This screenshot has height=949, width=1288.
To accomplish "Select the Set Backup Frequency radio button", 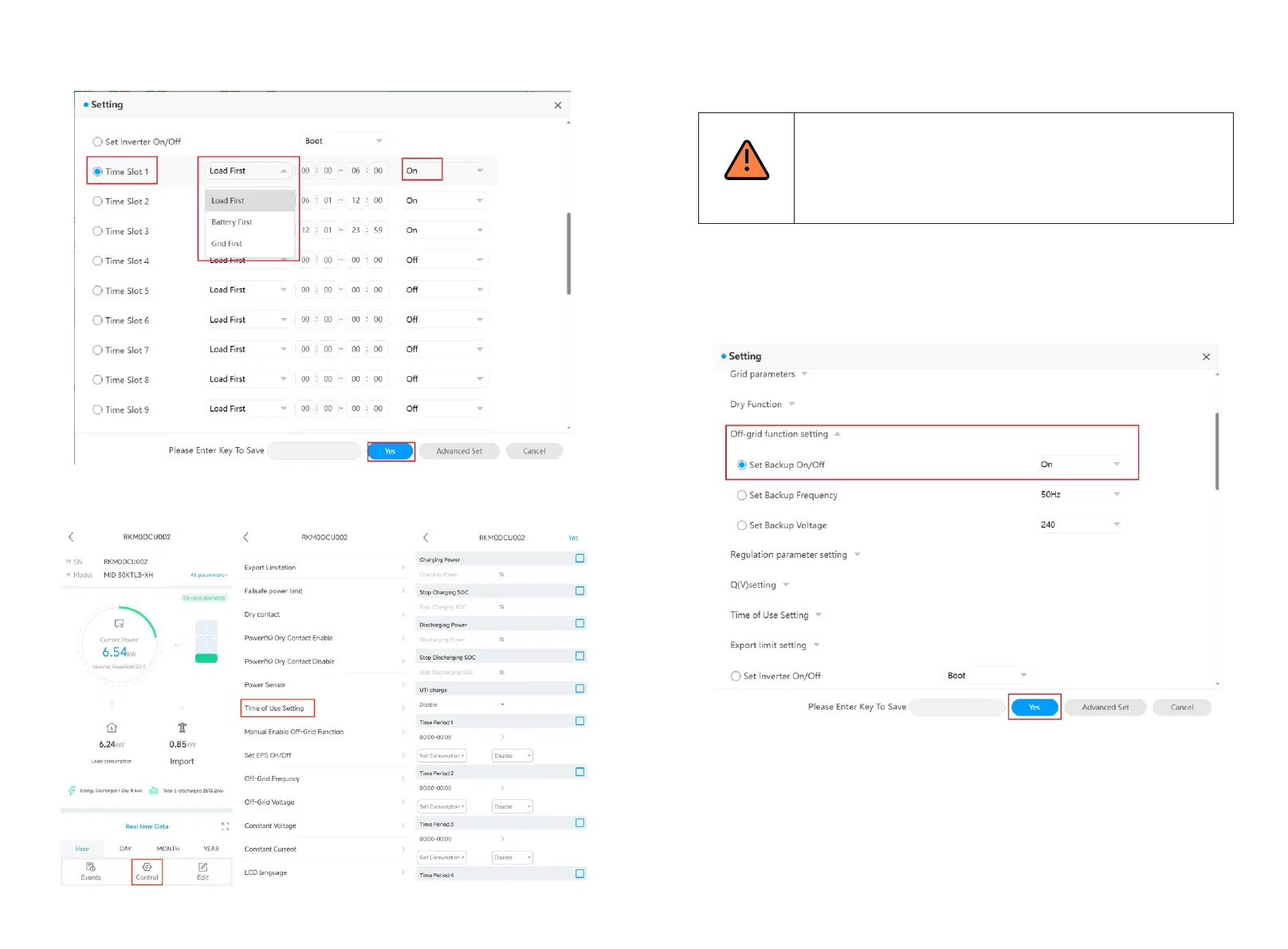I will (742, 496).
